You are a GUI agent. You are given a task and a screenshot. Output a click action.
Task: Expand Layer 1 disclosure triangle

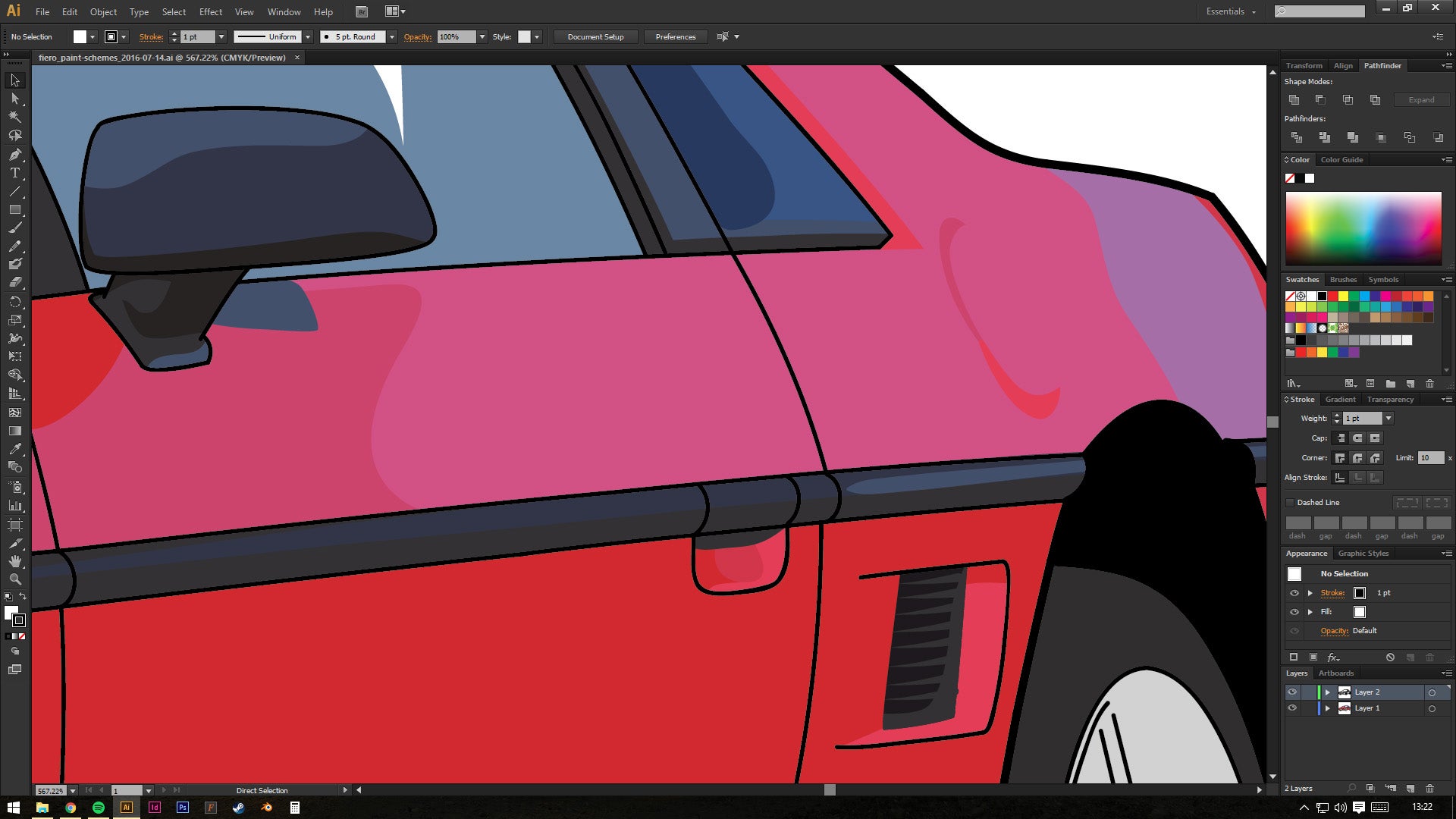(x=1327, y=708)
